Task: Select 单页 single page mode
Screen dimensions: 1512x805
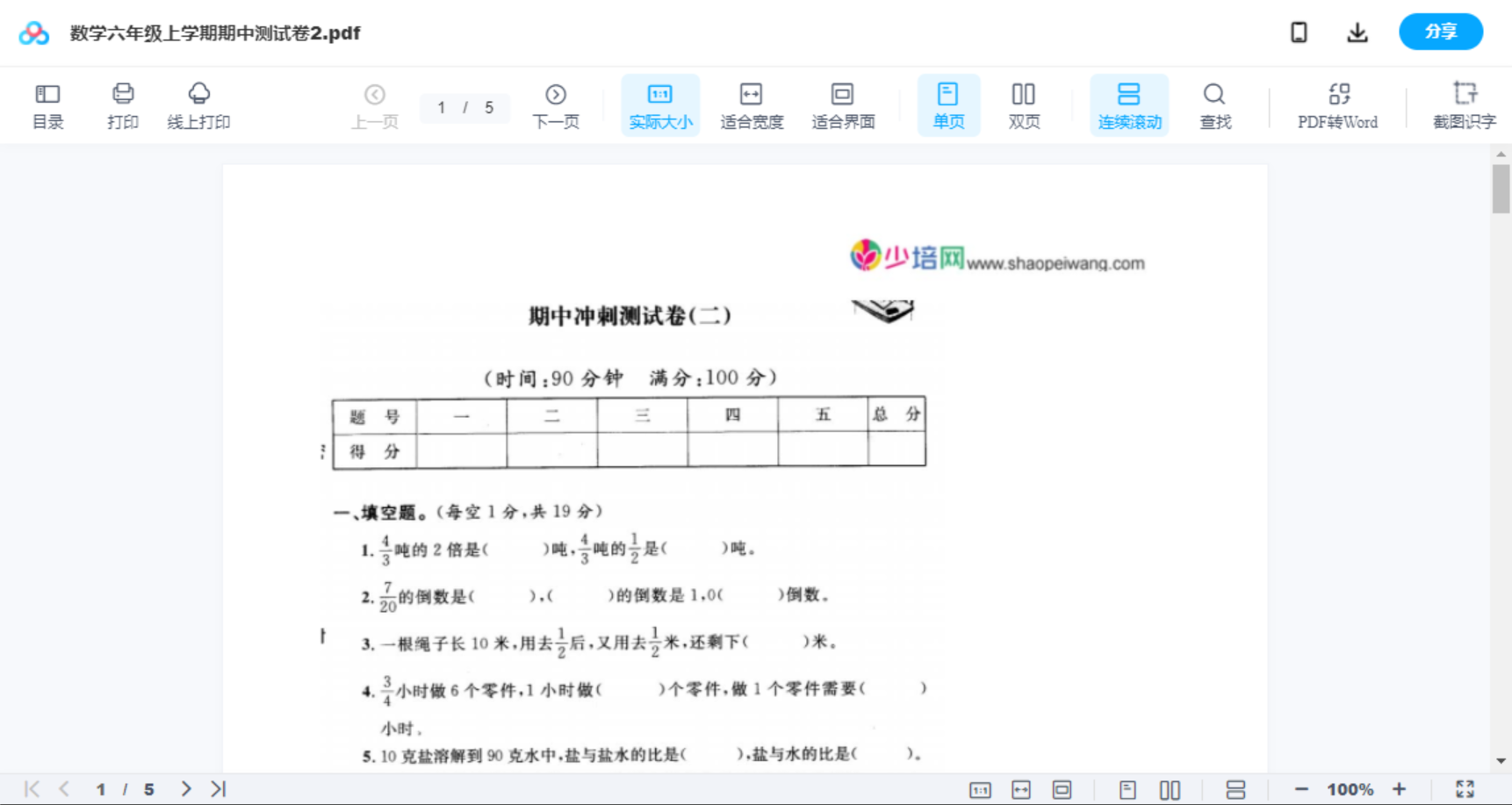Action: coord(948,104)
